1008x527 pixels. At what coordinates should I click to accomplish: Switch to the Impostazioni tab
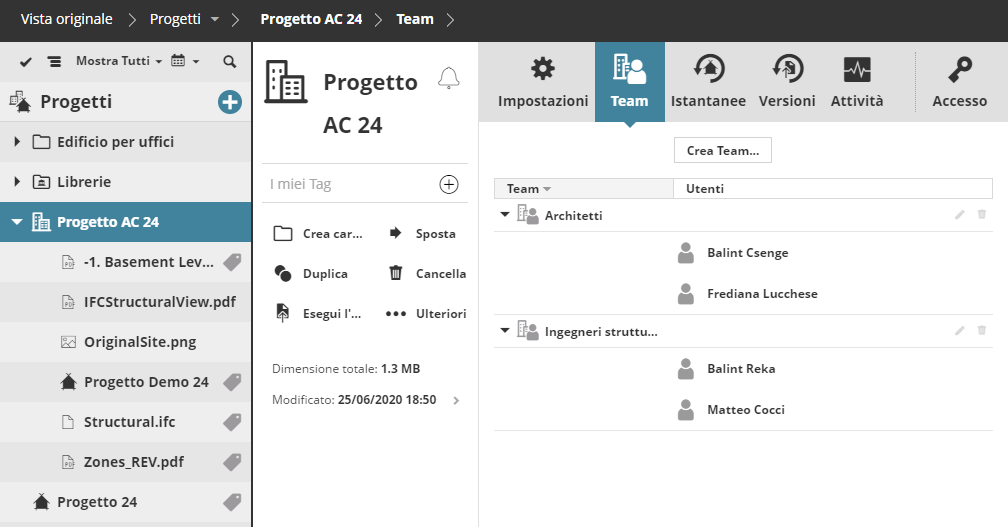[x=543, y=82]
